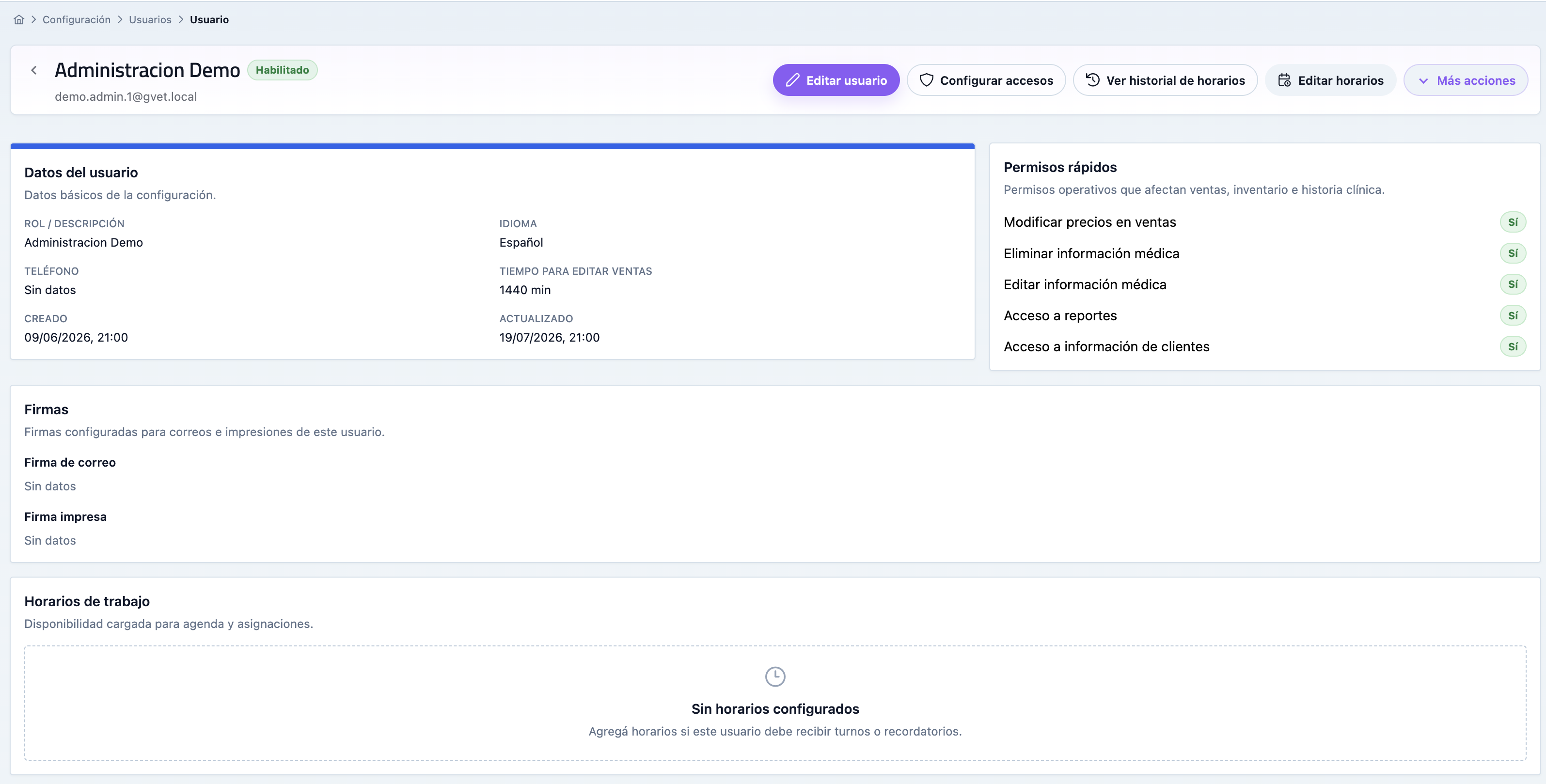
Task: Click the history clock icon
Action: pyautogui.click(x=1093, y=80)
